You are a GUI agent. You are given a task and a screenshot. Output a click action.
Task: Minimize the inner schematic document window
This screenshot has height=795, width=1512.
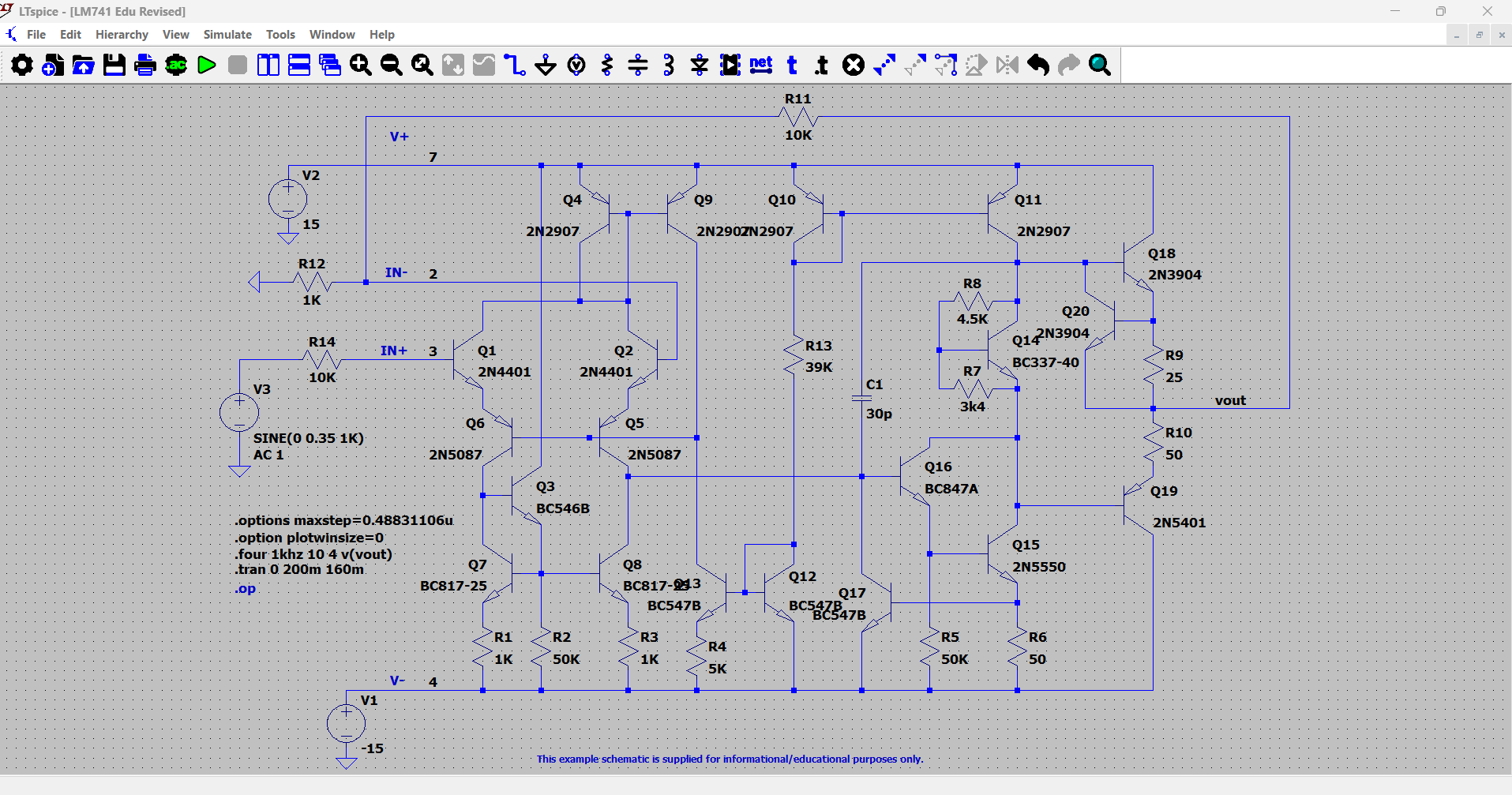click(x=1457, y=35)
